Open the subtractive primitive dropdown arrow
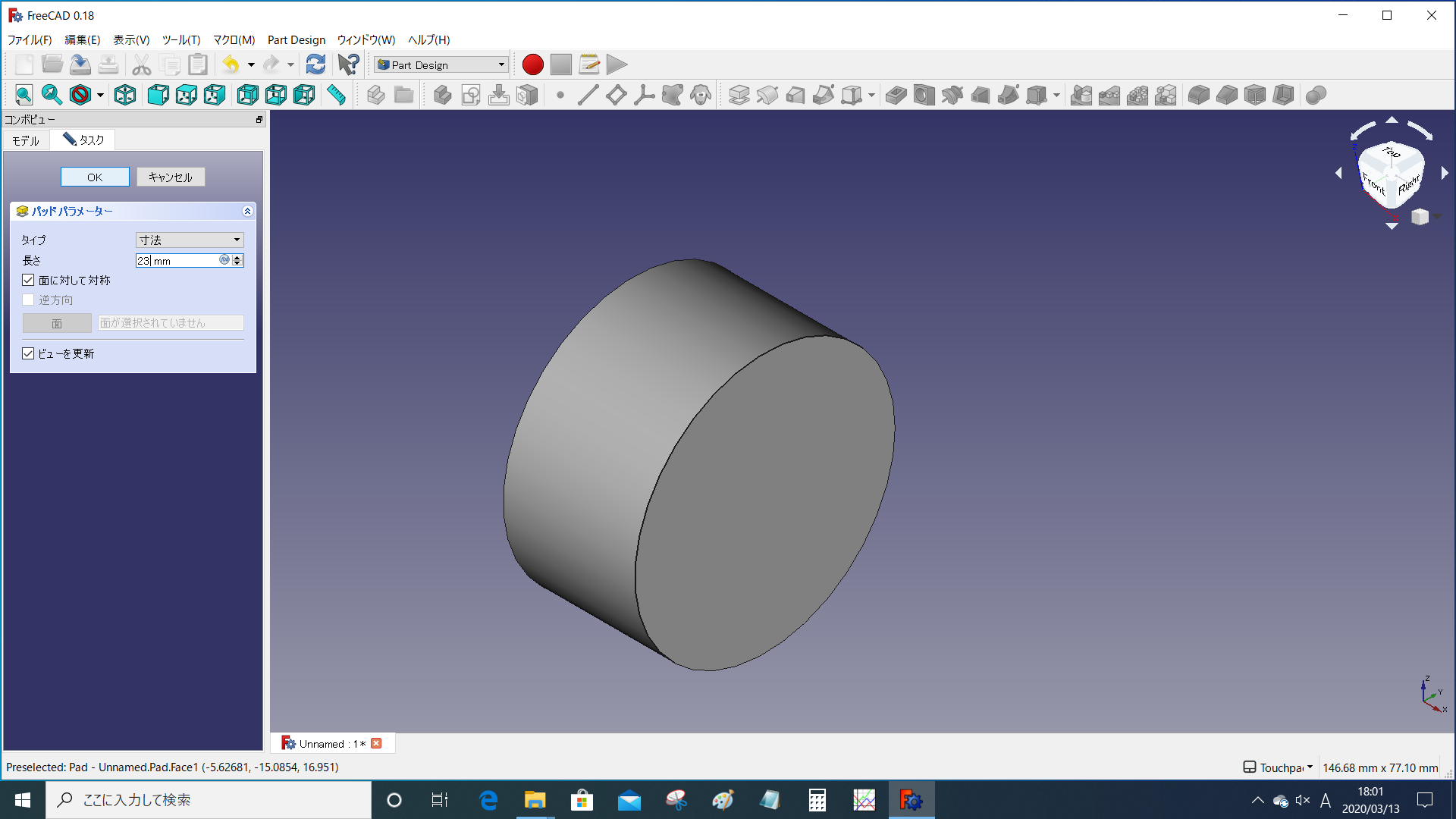Viewport: 1456px width, 819px height. click(x=1056, y=95)
